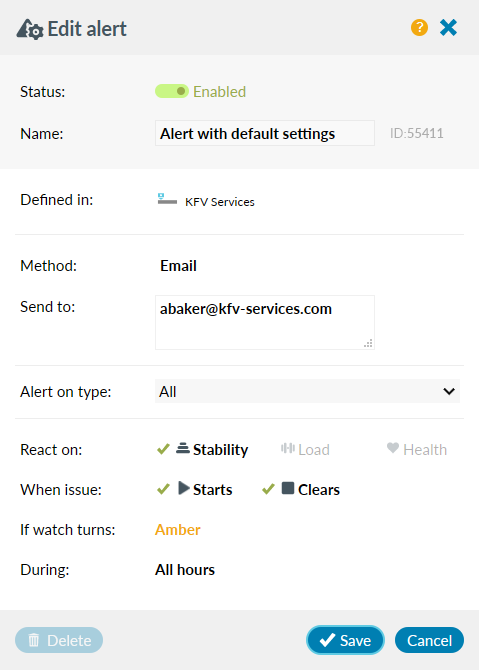Click the KFV Services group icon
479x670 pixels.
point(167,199)
